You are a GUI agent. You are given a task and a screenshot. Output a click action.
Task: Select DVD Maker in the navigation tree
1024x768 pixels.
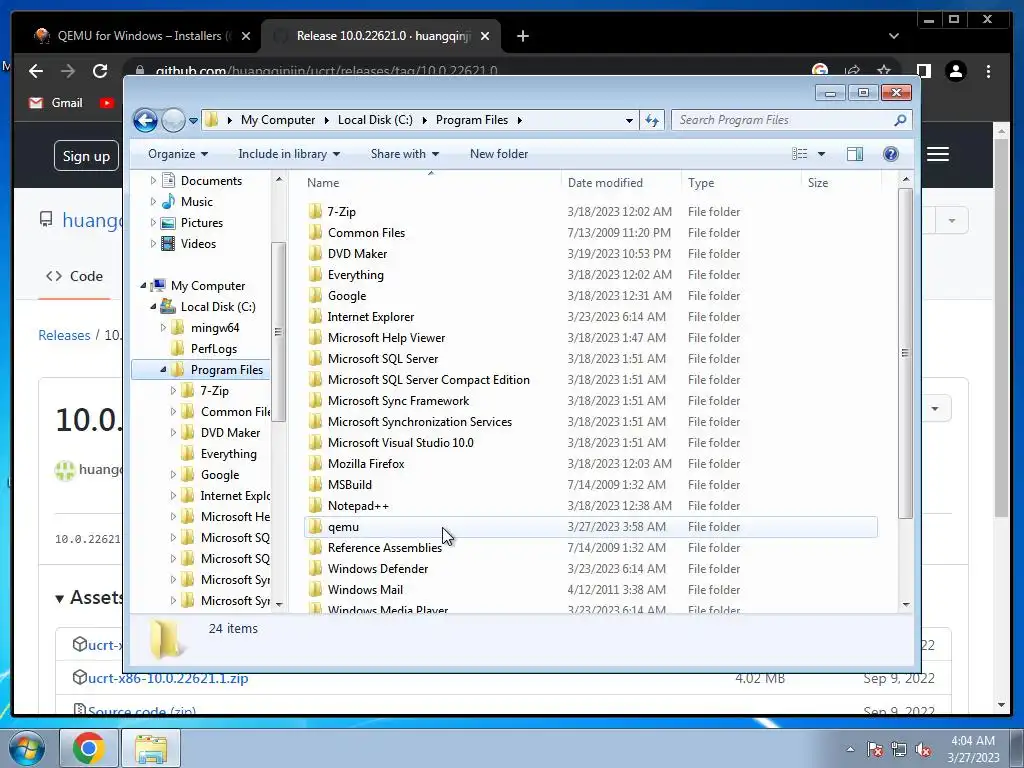(230, 433)
